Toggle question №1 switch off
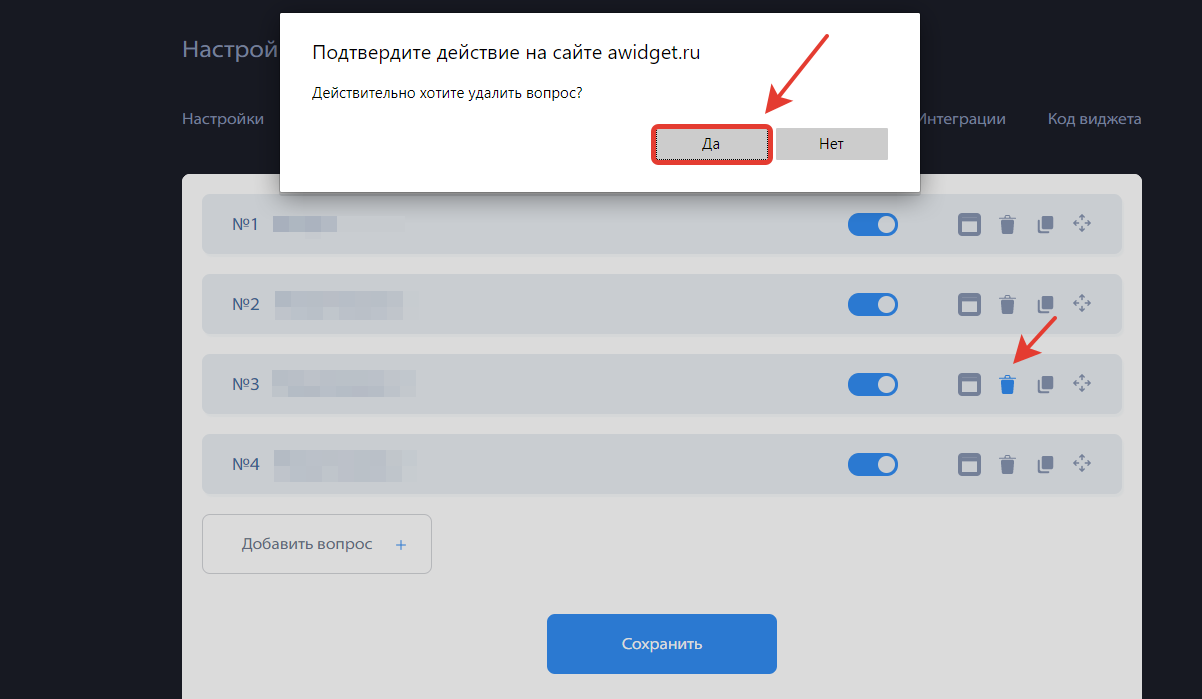Screen dimensions: 1202x699 873,224
